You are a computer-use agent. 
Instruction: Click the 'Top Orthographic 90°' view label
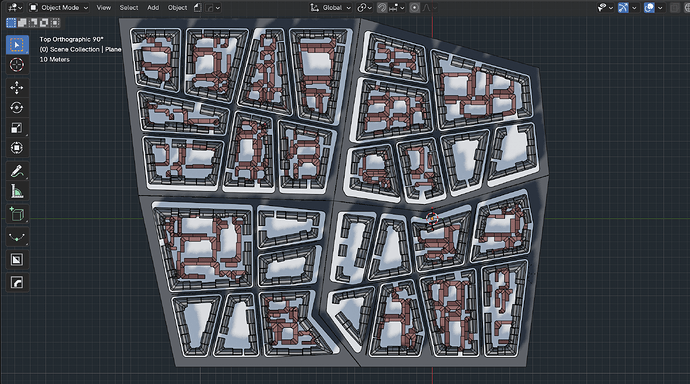click(x=71, y=39)
